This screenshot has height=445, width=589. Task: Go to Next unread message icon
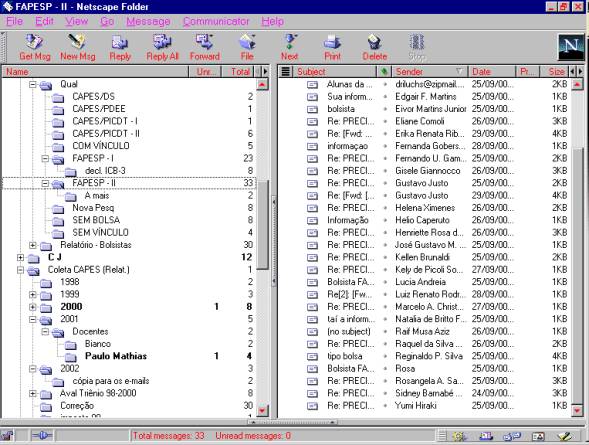[289, 47]
